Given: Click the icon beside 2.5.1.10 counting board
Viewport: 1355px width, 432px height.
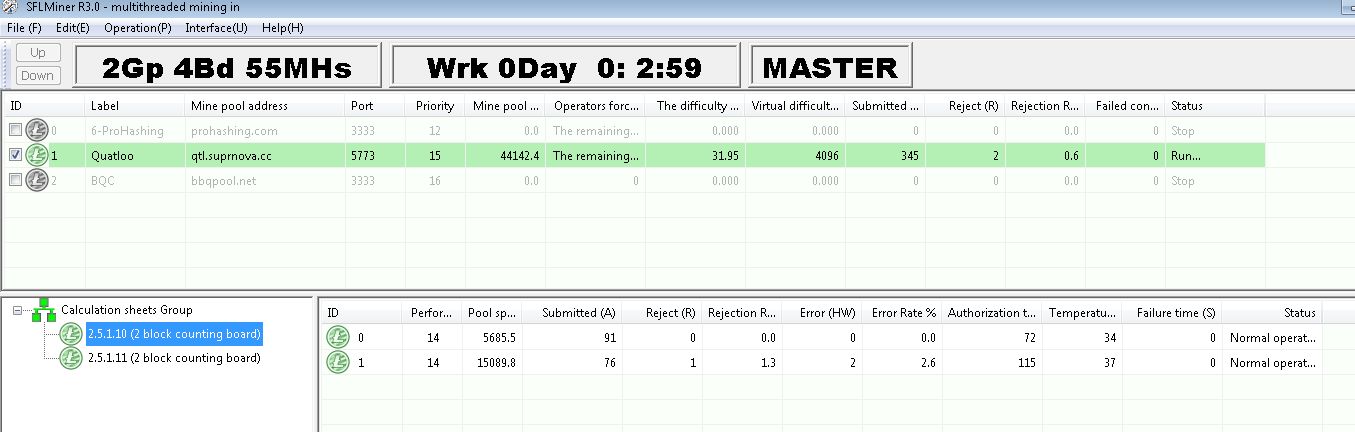Looking at the screenshot, I should coord(71,334).
